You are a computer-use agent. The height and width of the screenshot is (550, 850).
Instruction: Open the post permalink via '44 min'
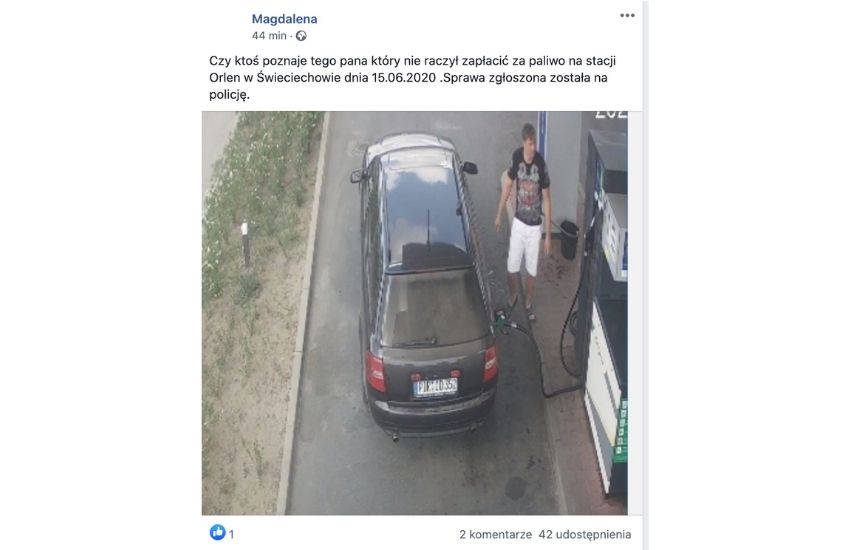[269, 36]
